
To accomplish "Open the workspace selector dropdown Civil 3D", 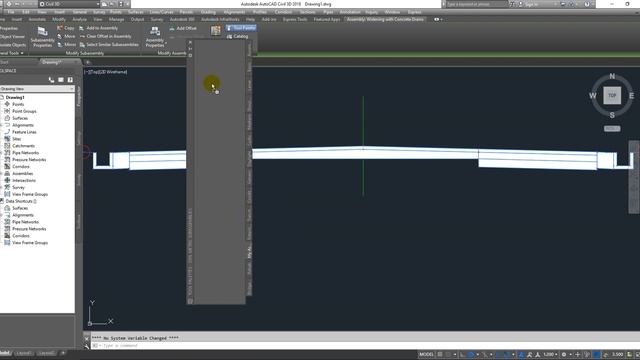I will pos(69,4).
